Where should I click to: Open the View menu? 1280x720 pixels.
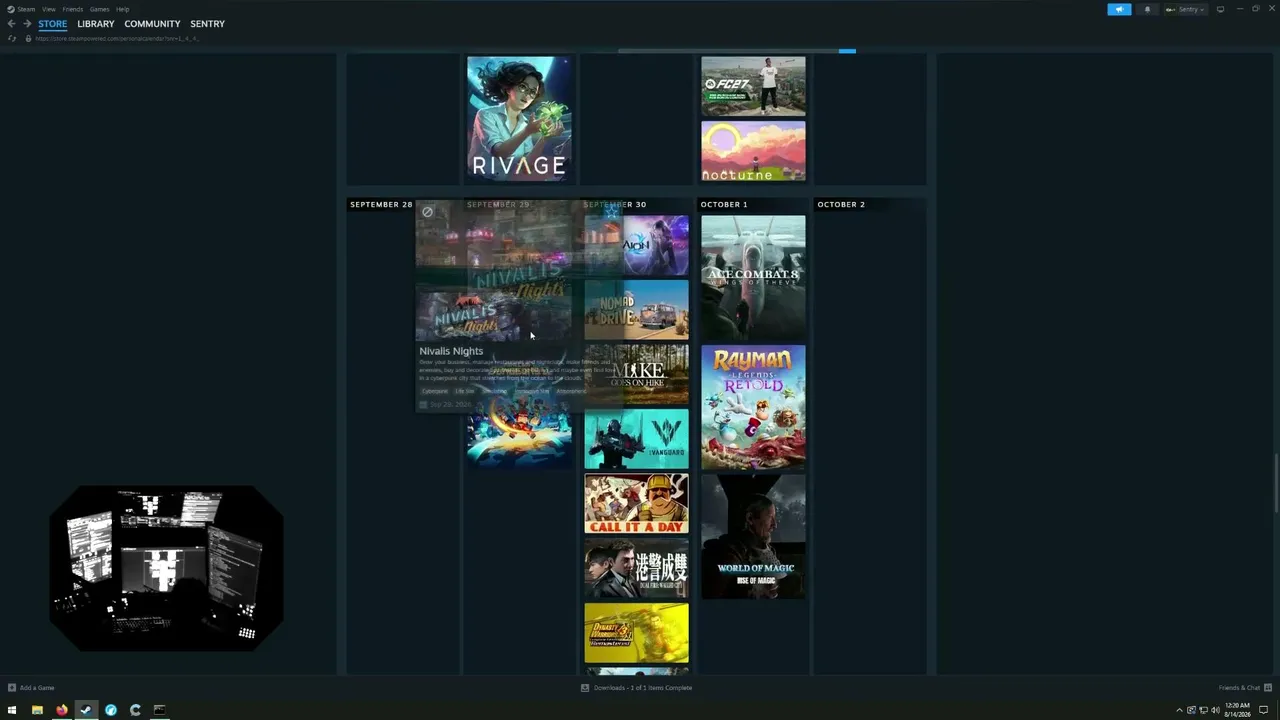pos(48,9)
